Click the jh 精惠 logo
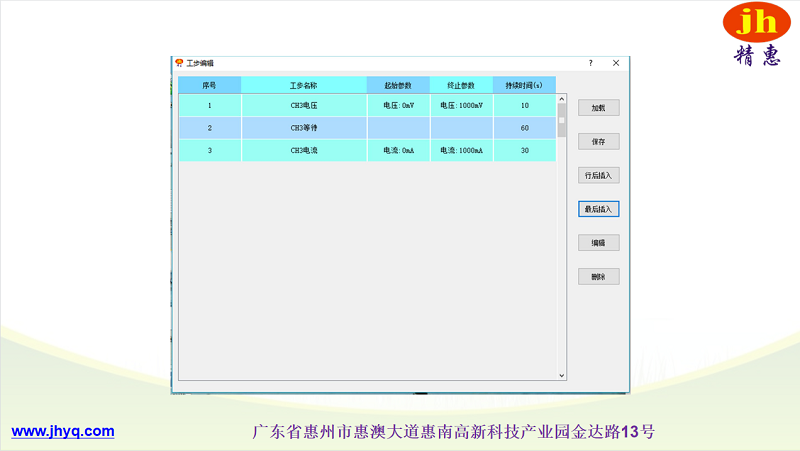800x451 pixels. (757, 34)
